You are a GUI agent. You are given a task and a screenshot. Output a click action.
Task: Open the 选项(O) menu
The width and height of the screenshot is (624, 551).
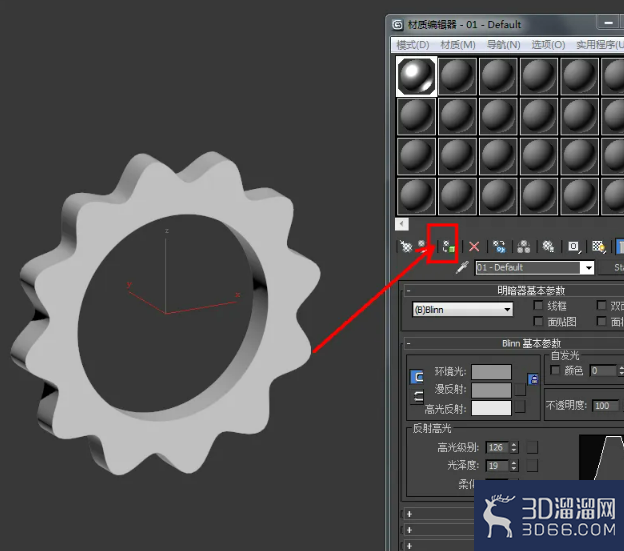click(548, 45)
